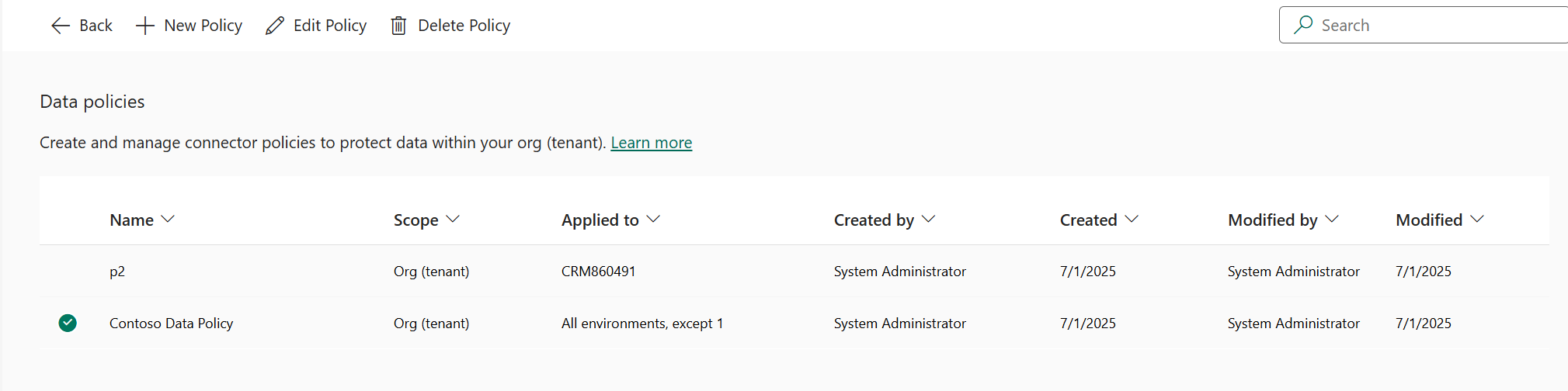Expand the Created by column chevron

(928, 220)
